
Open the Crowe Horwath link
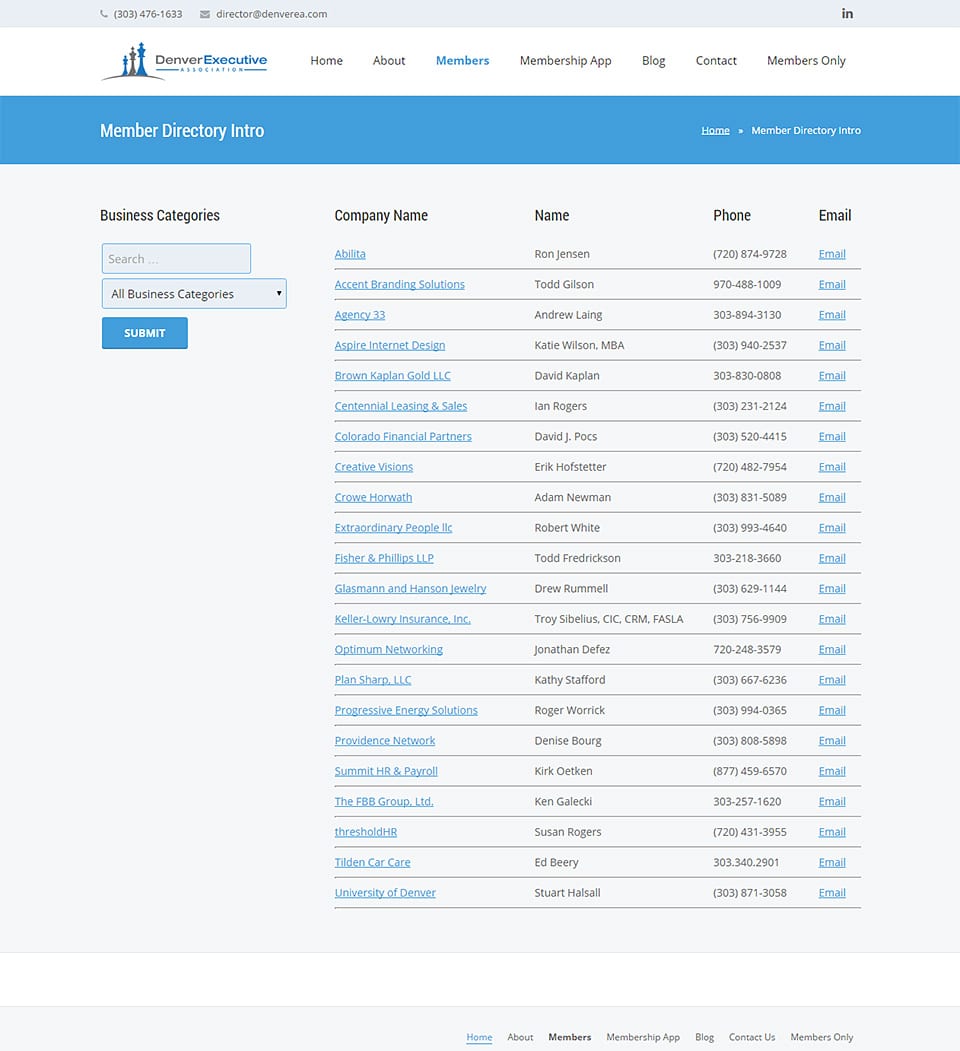pyautogui.click(x=373, y=497)
